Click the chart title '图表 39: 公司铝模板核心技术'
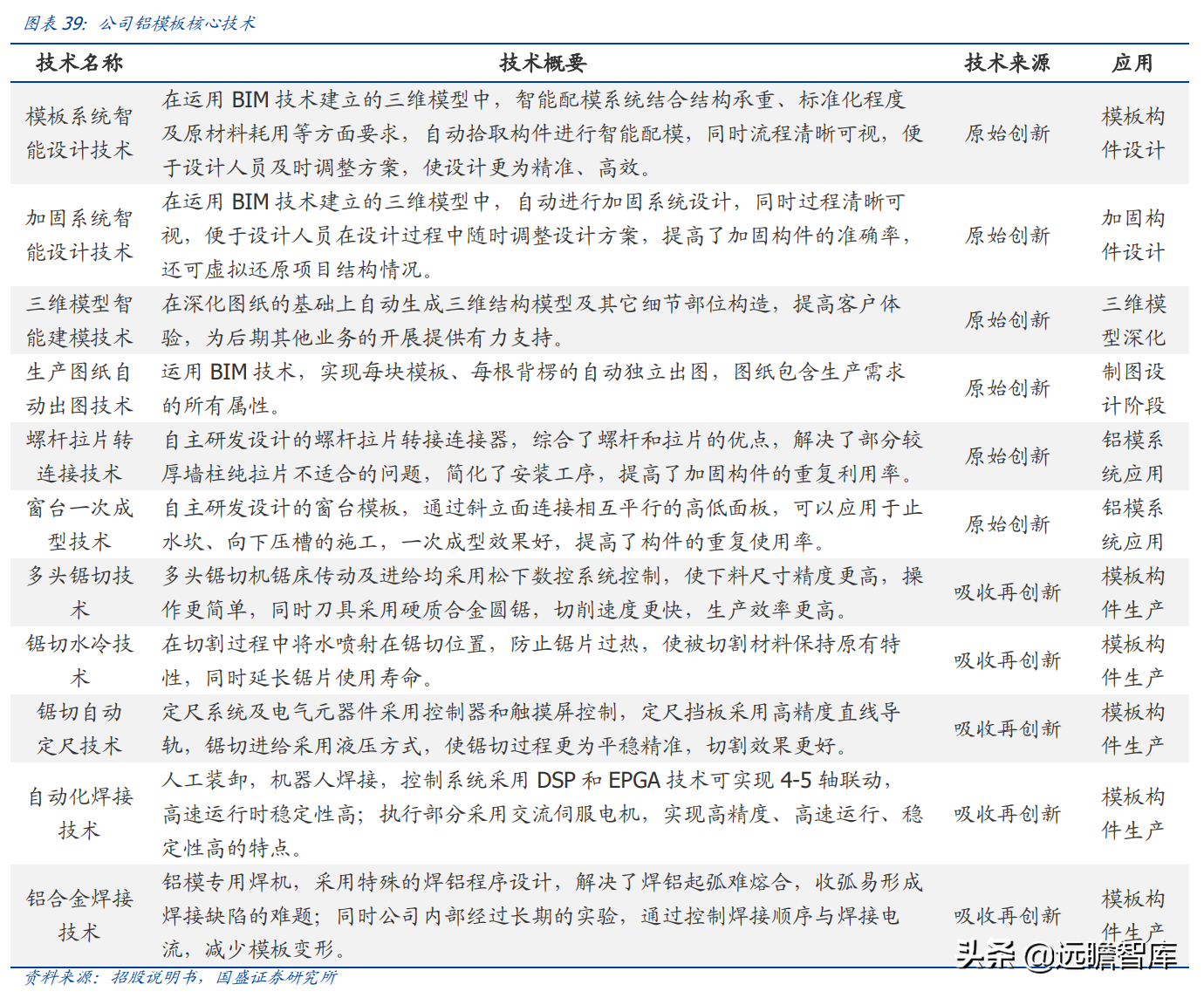The width and height of the screenshot is (1204, 998). (140, 24)
